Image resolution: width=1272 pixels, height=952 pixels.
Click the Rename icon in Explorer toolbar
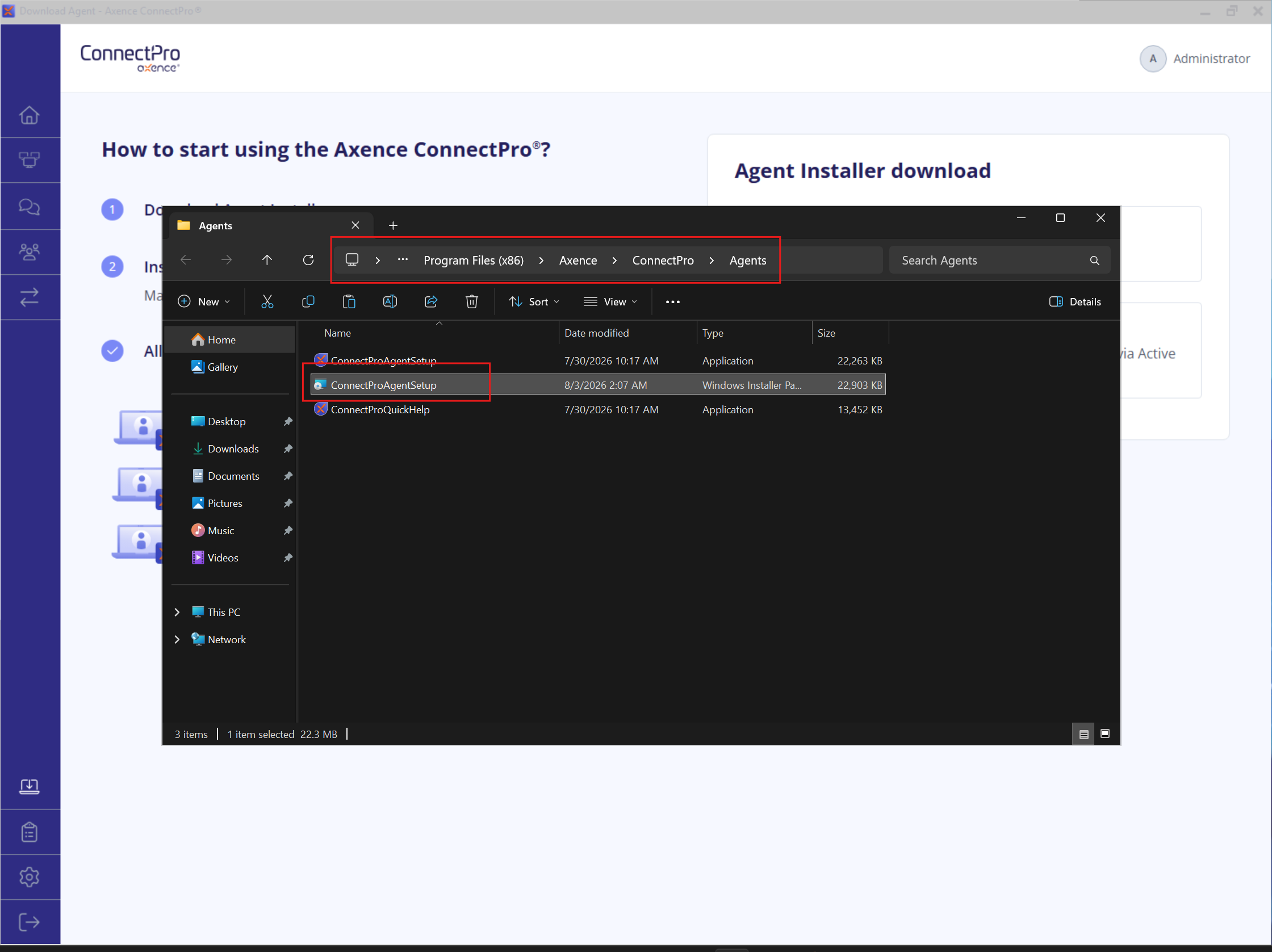[x=390, y=302]
